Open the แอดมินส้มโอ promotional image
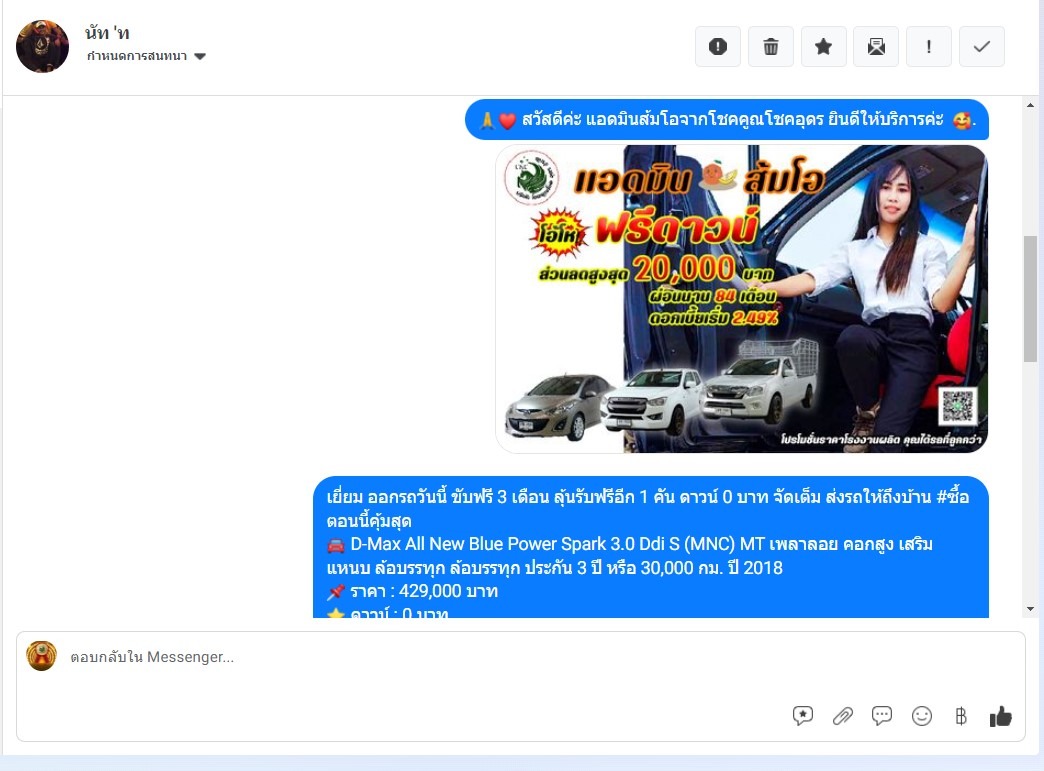Screen dimensions: 1044x771 (x=741, y=299)
